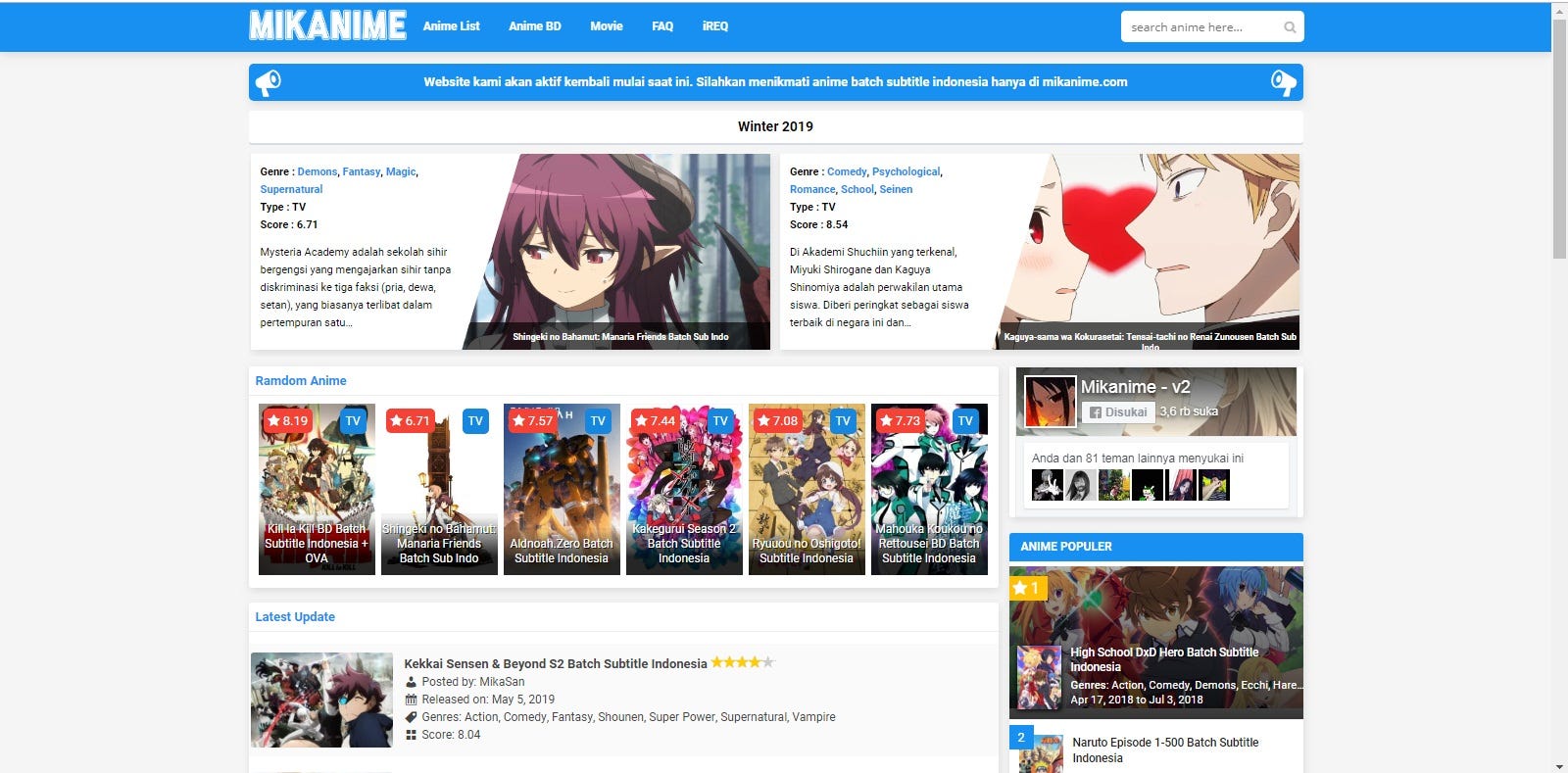Click the search magnifier icon
The height and width of the screenshot is (773, 1568).
click(1290, 27)
